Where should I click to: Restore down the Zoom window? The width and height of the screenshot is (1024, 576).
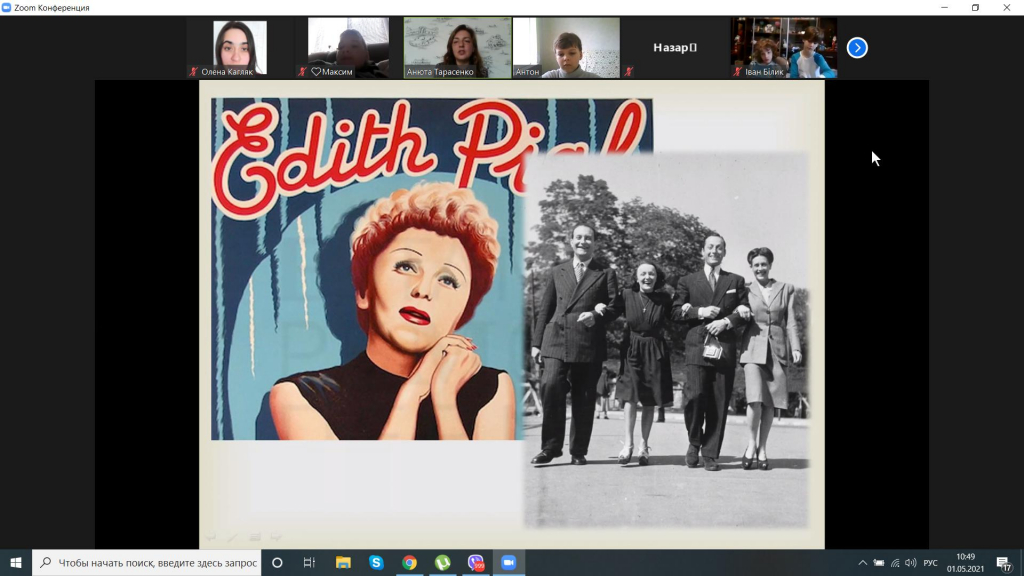click(975, 8)
